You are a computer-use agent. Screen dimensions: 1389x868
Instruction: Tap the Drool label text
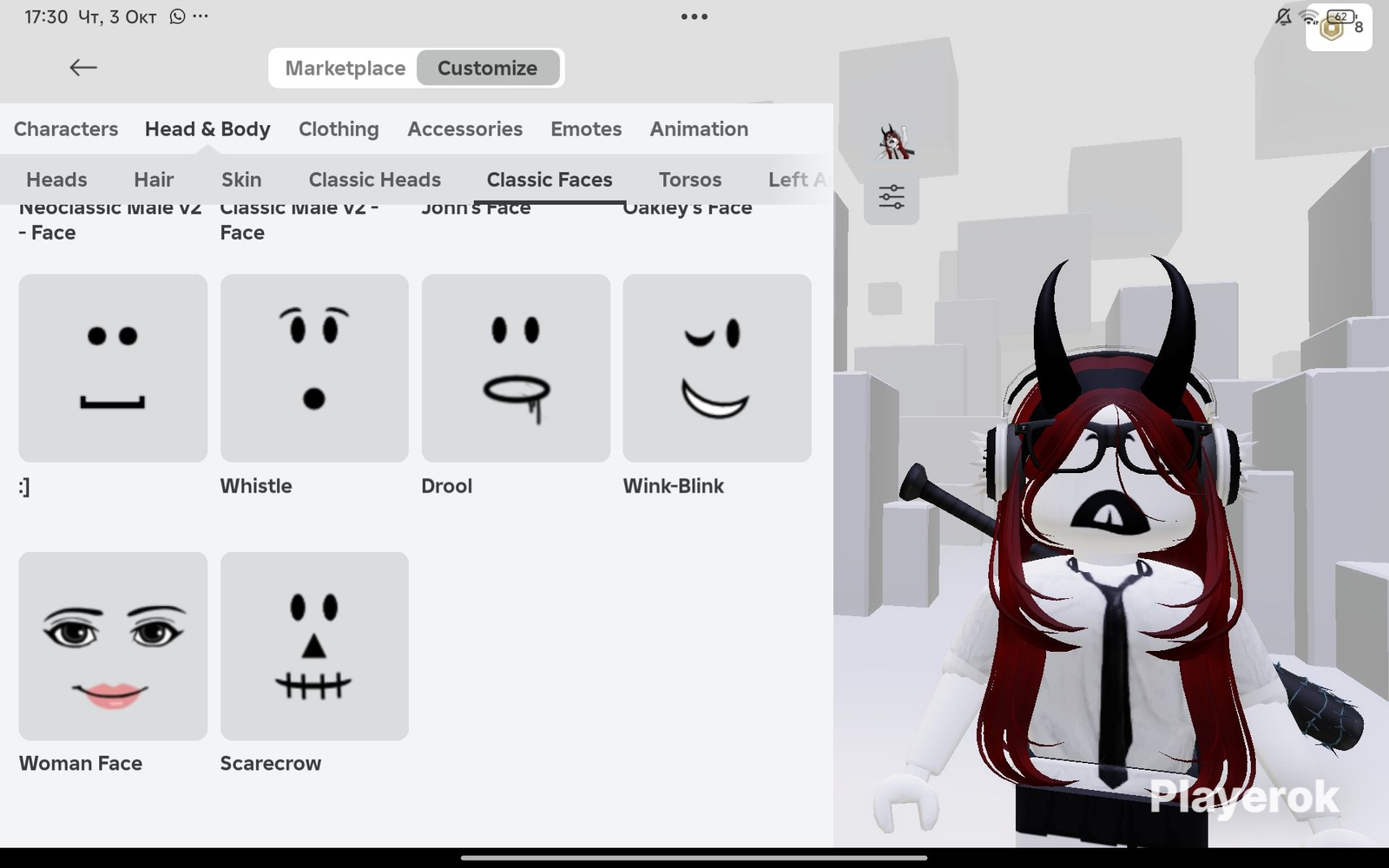[447, 486]
